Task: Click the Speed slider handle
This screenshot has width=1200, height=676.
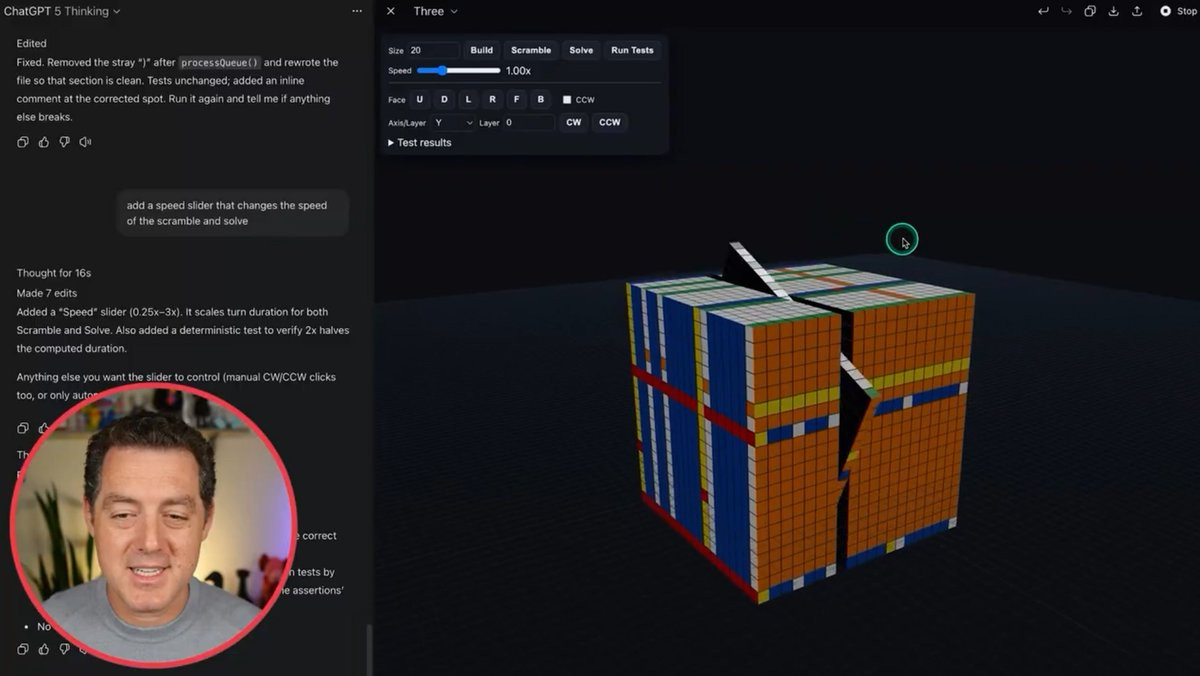Action: [441, 71]
